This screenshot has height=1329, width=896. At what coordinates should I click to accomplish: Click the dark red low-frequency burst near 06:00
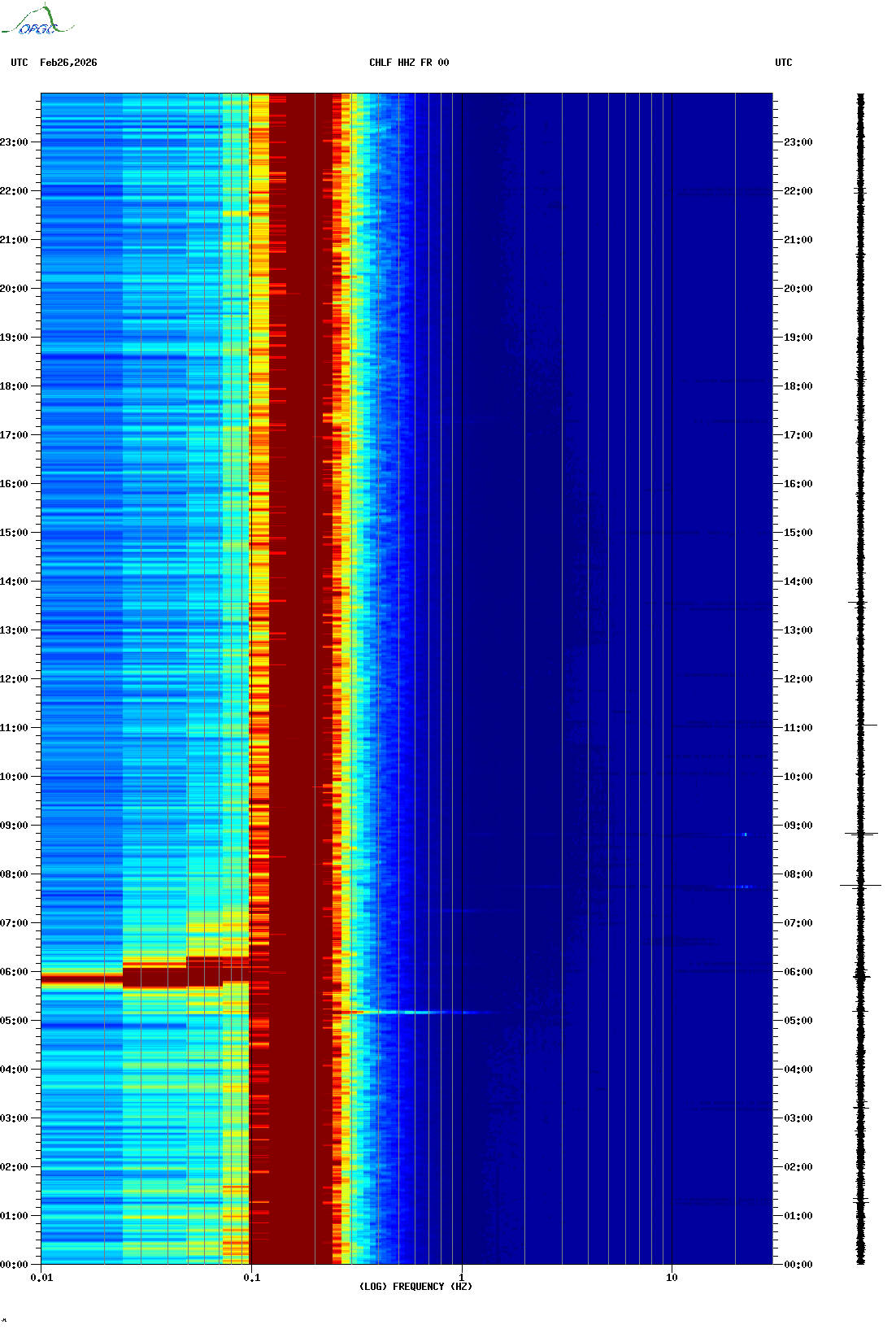pyautogui.click(x=145, y=976)
